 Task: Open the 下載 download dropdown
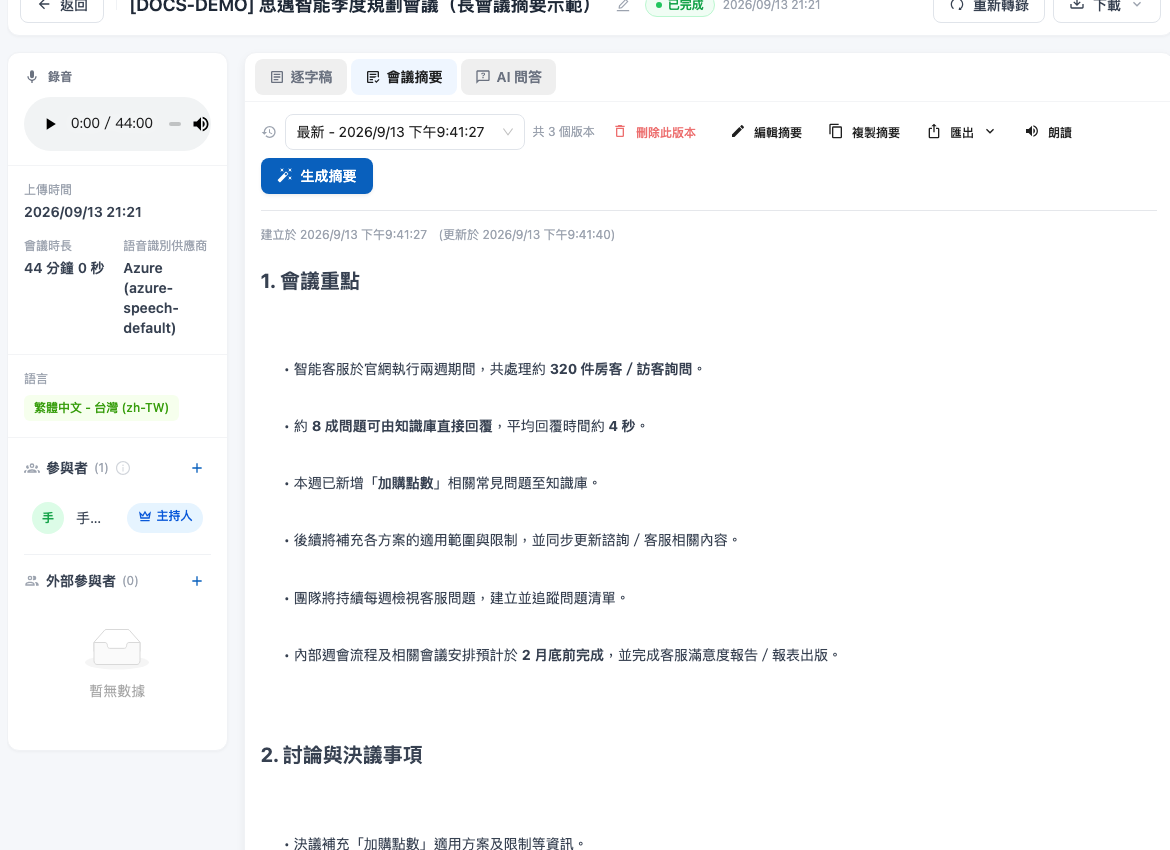point(1107,6)
